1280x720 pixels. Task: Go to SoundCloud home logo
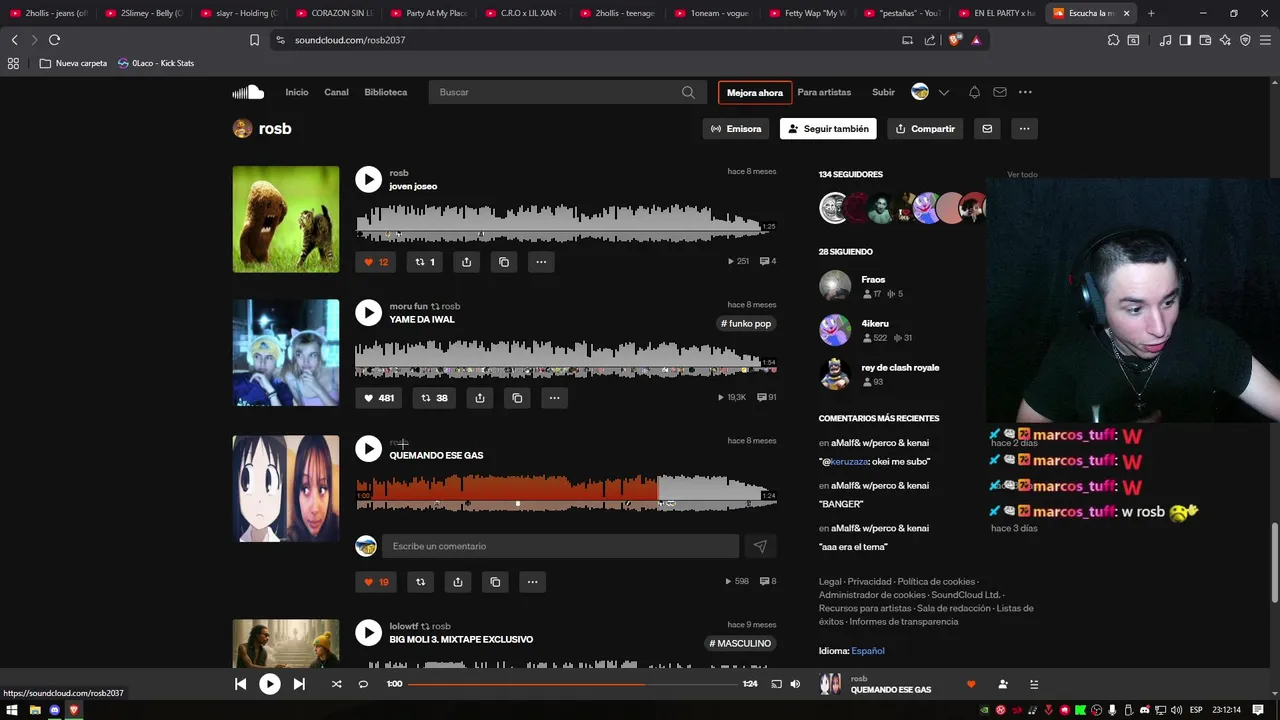[248, 92]
